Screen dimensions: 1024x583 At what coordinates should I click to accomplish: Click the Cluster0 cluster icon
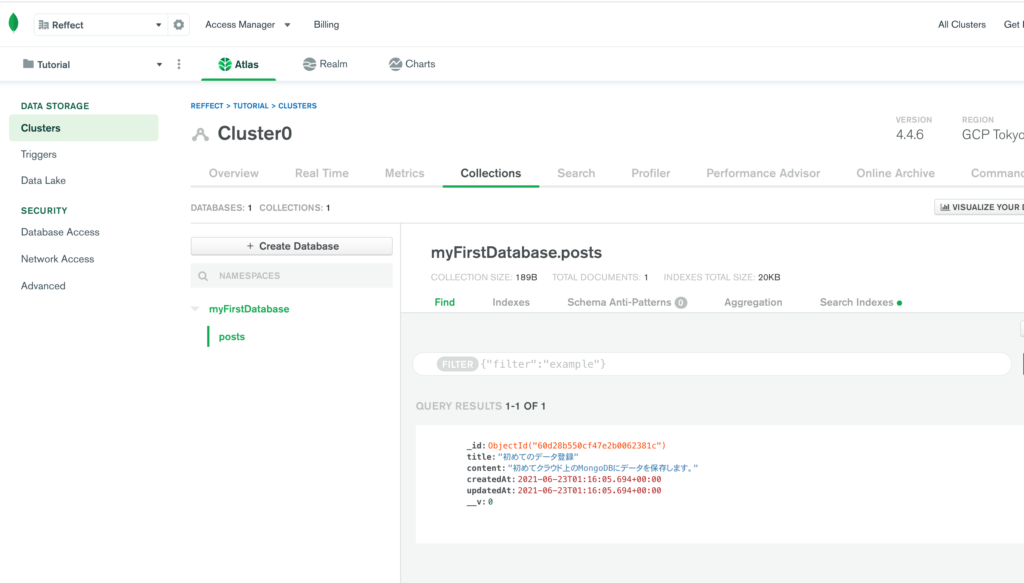click(x=200, y=134)
